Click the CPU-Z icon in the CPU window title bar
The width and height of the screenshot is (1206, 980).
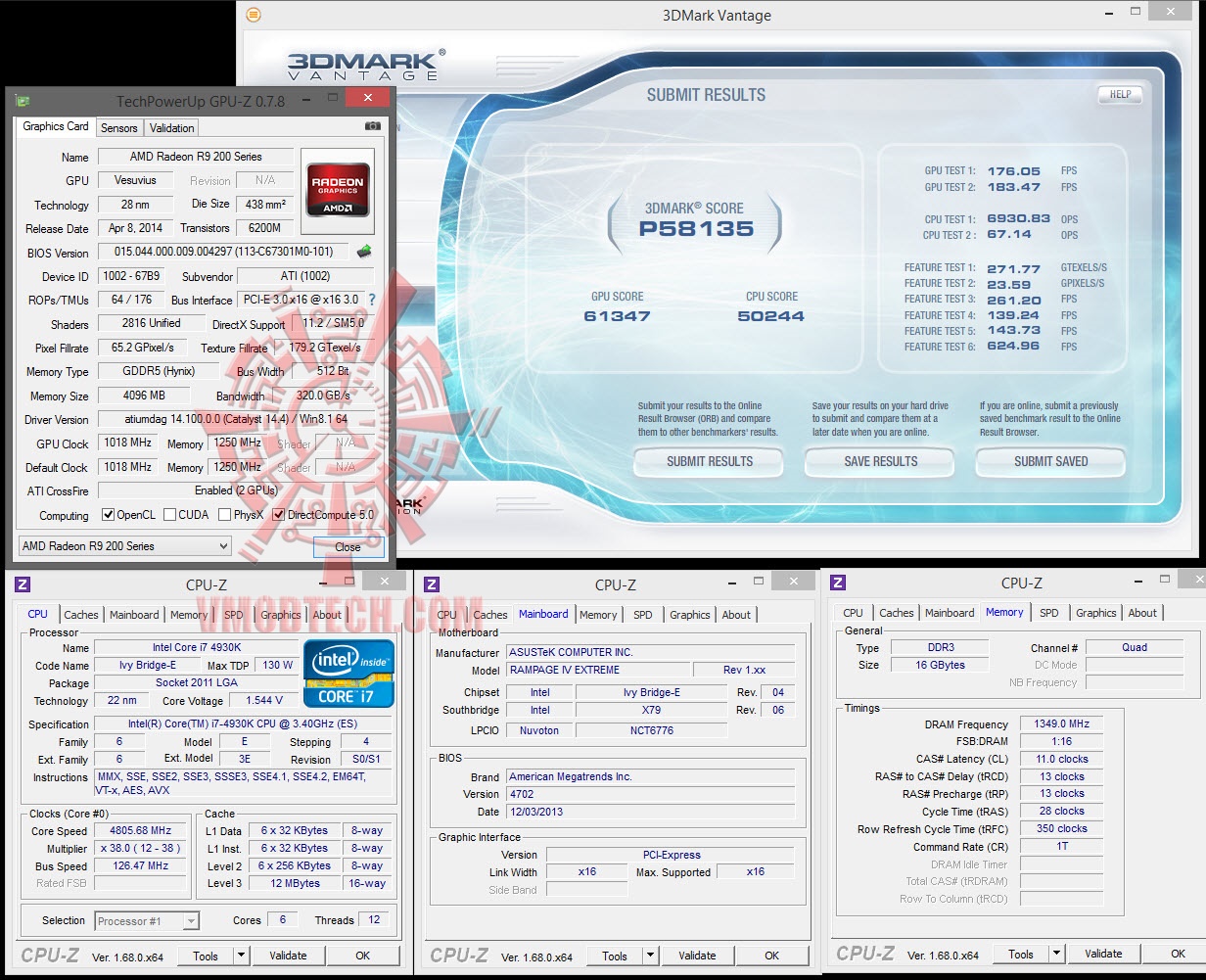tap(22, 584)
